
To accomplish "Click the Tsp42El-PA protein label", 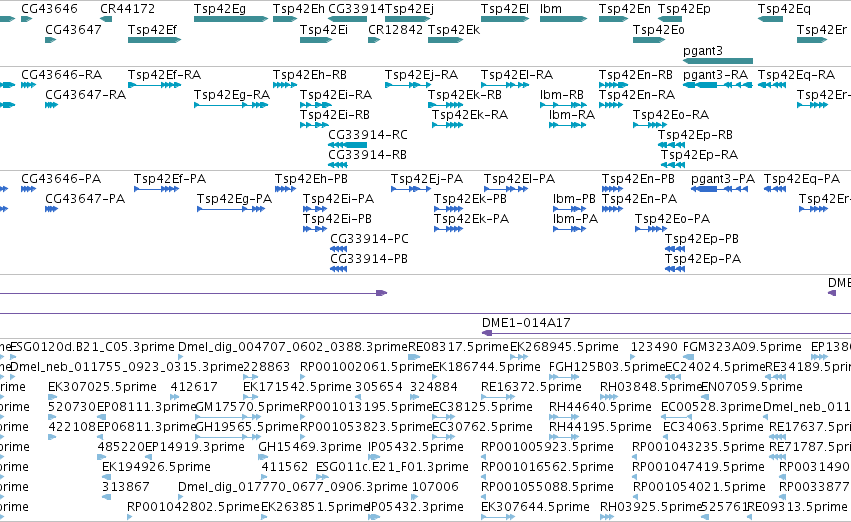I will coord(519,179).
